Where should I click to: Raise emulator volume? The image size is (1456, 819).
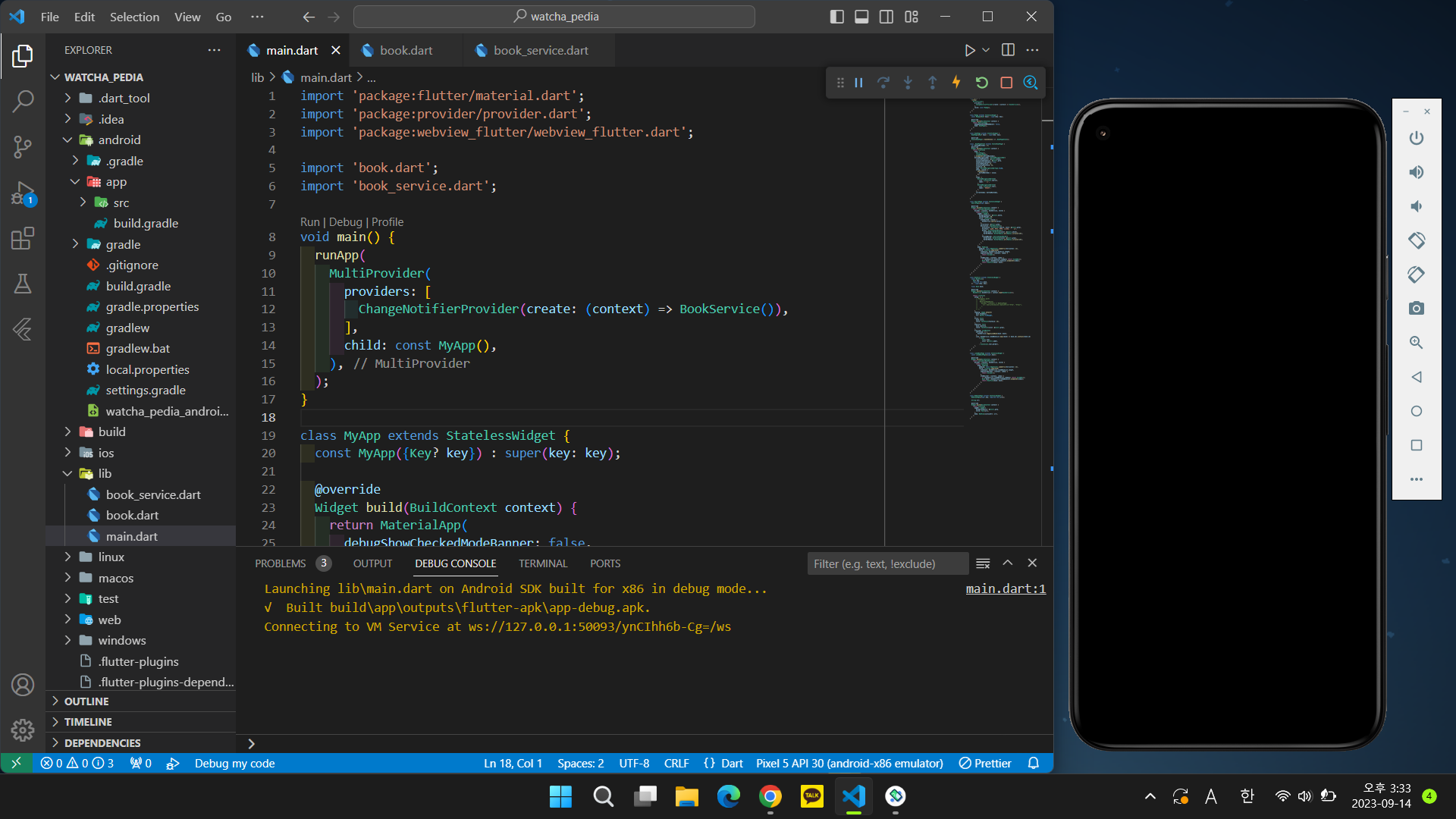pos(1417,172)
